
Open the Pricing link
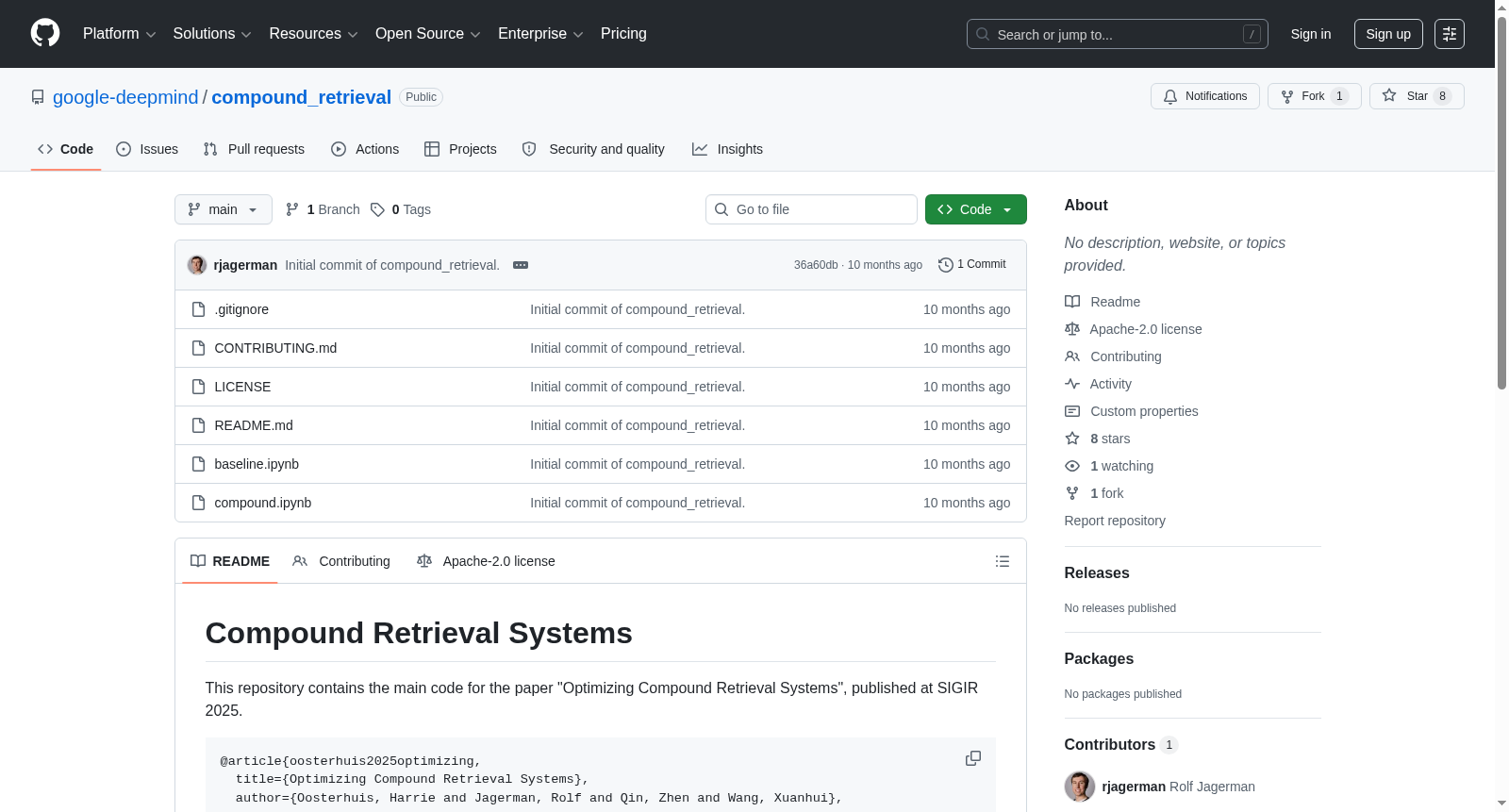point(623,34)
